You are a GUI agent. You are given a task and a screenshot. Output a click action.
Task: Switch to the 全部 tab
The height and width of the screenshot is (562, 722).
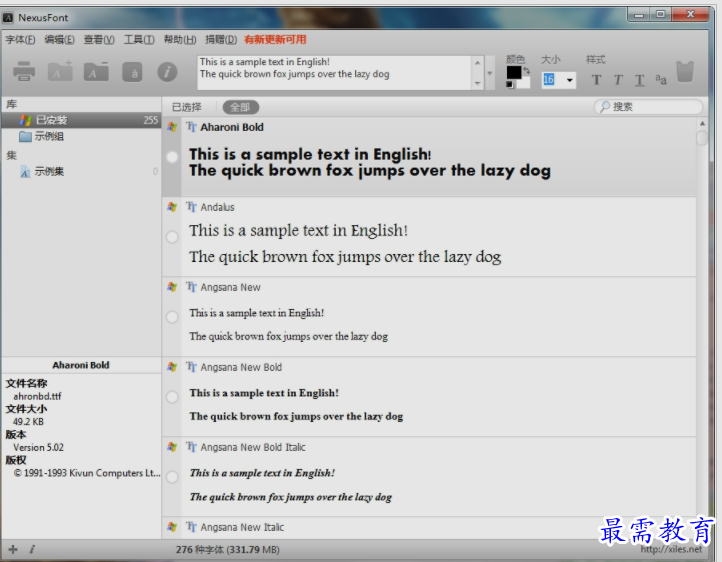[240, 107]
